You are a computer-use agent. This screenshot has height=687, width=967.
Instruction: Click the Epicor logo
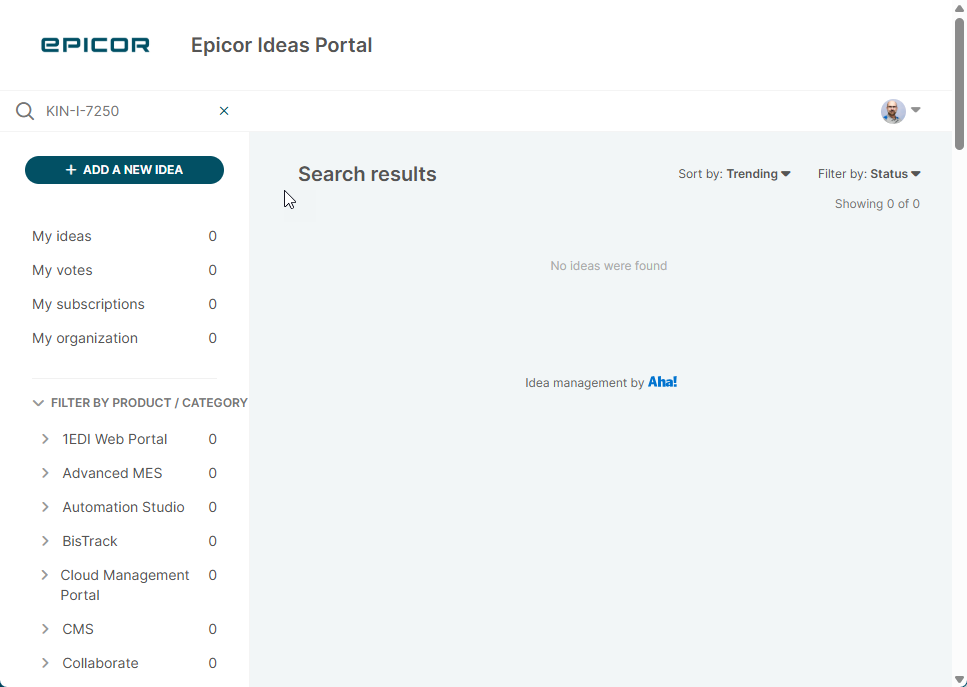[x=95, y=45]
